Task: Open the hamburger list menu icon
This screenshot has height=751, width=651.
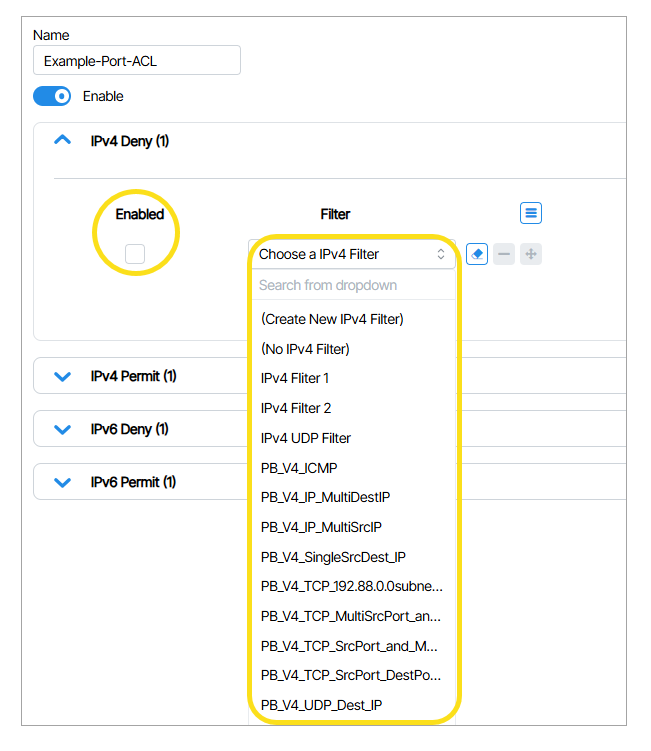Action: click(531, 213)
